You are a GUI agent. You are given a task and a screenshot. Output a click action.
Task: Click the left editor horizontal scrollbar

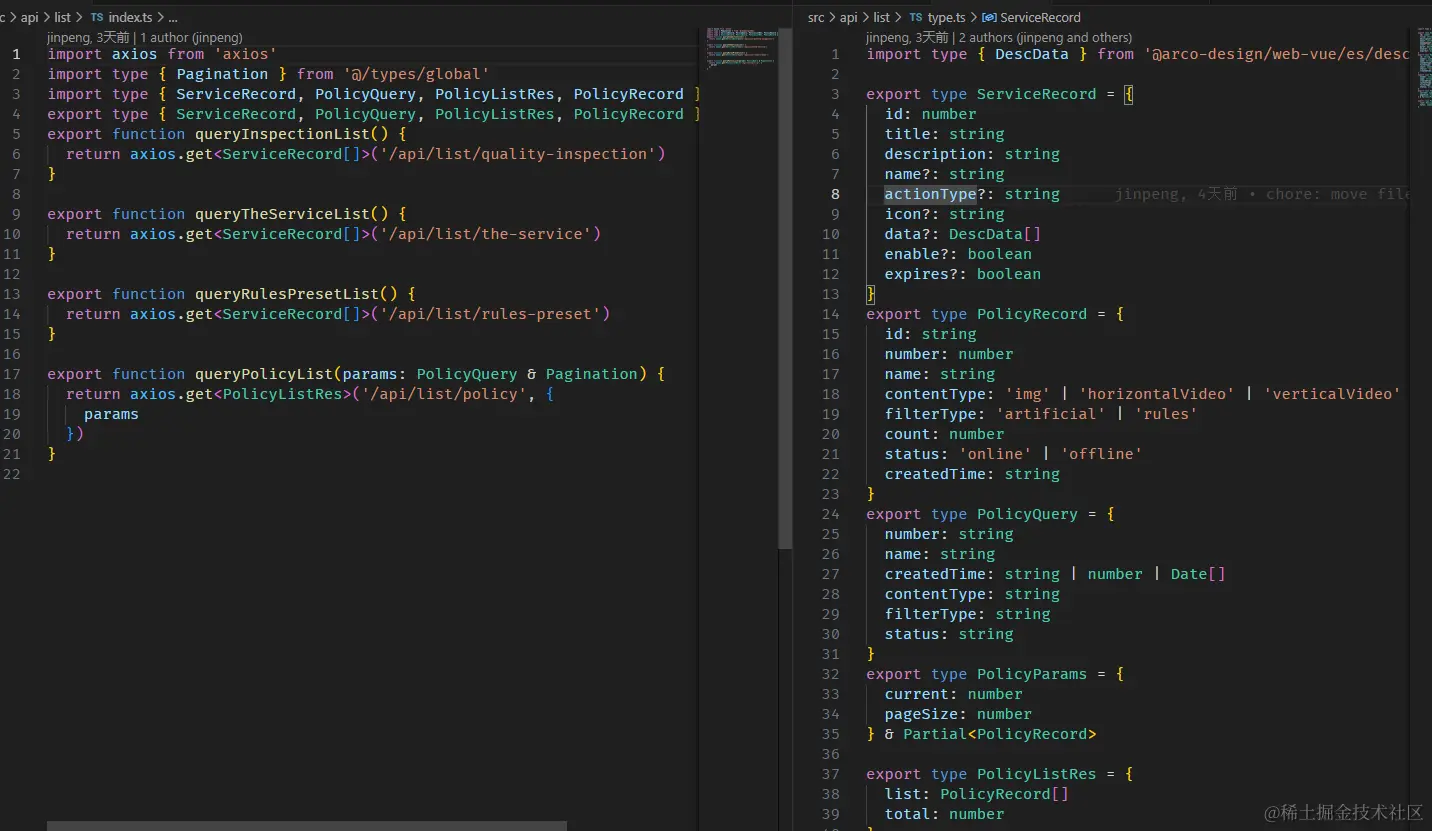[x=306, y=826]
